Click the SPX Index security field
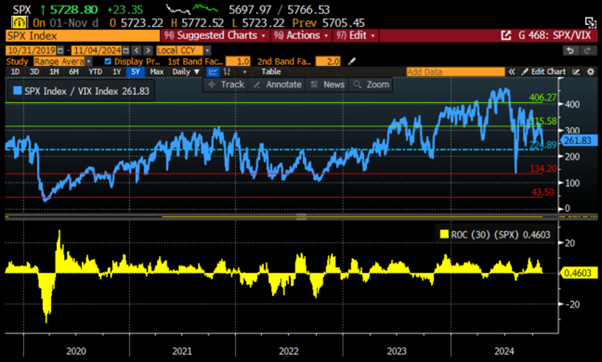 83,36
